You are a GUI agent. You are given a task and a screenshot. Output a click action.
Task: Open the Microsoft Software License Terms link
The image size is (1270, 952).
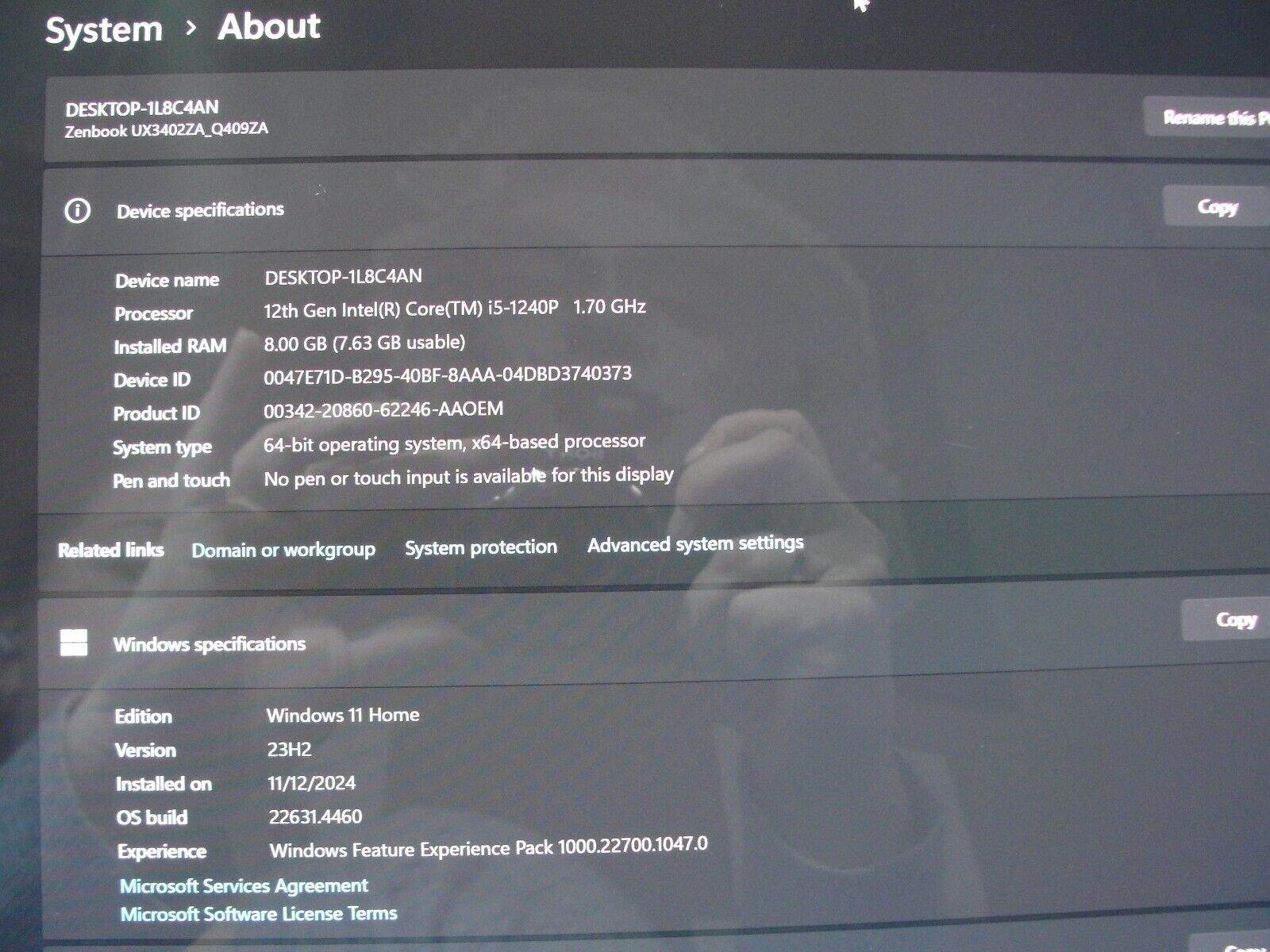pyautogui.click(x=259, y=914)
